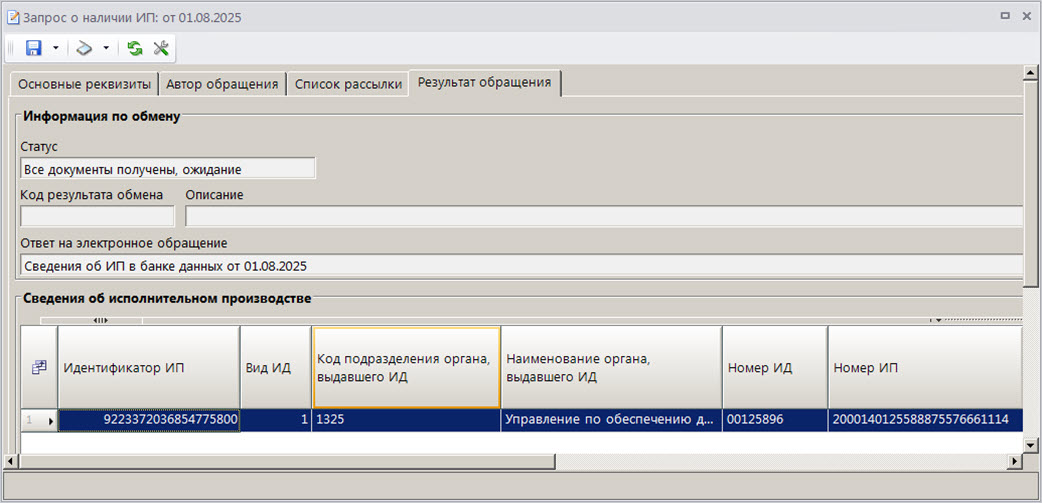Focus the Код результата обмена field
The width and height of the screenshot is (1042, 503).
point(97,216)
